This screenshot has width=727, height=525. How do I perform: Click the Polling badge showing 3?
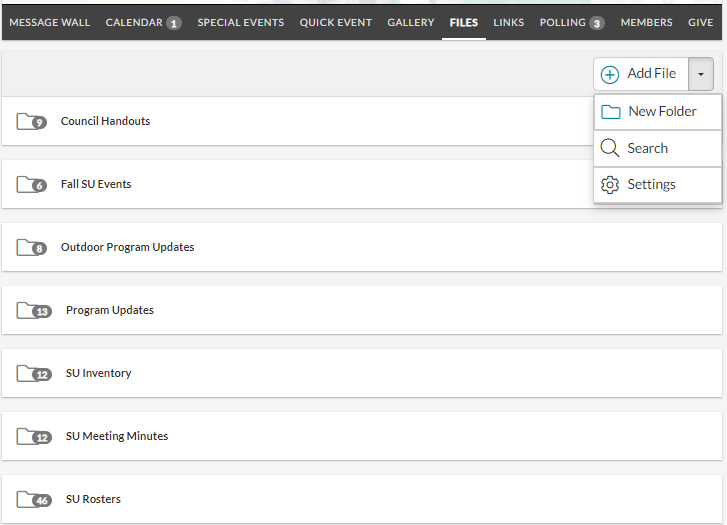(x=597, y=23)
